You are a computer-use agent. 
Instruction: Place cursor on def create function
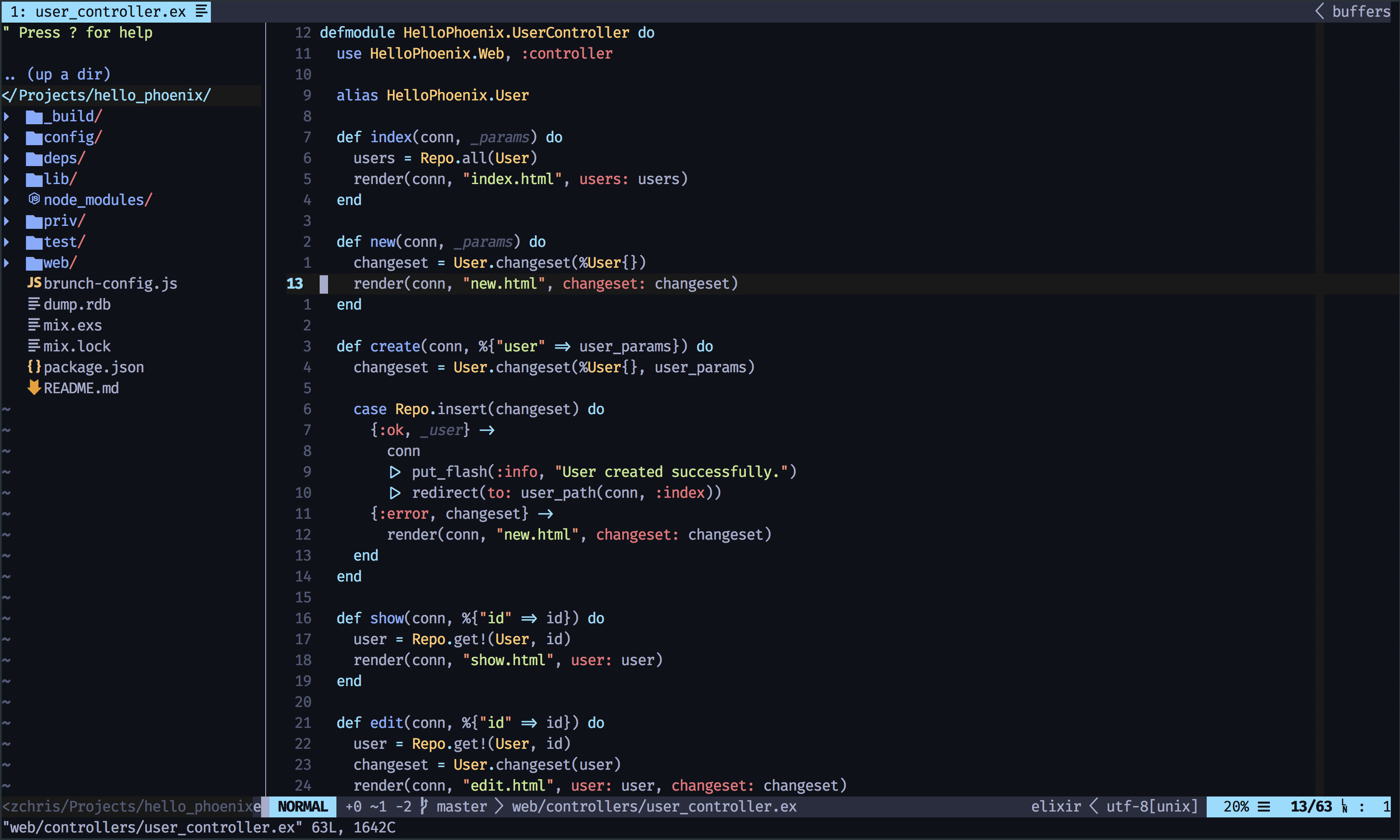pos(525,346)
